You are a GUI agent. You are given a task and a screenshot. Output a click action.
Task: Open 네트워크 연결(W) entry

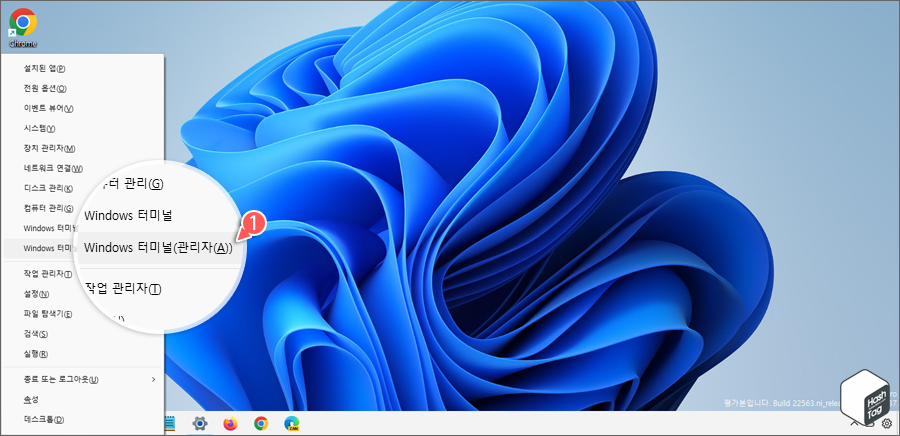click(83, 168)
